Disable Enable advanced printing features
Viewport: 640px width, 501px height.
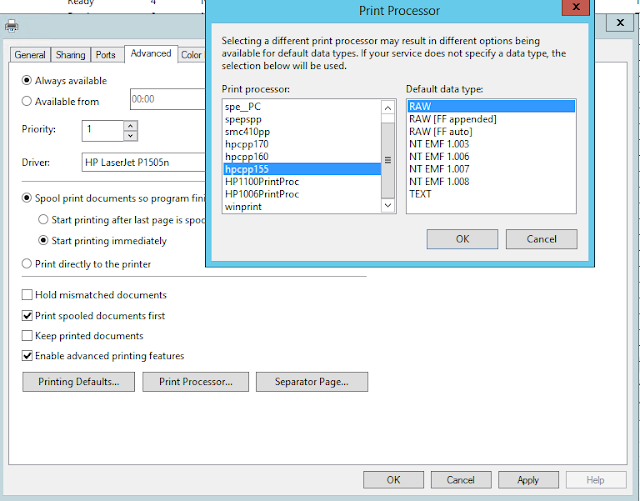click(27, 356)
